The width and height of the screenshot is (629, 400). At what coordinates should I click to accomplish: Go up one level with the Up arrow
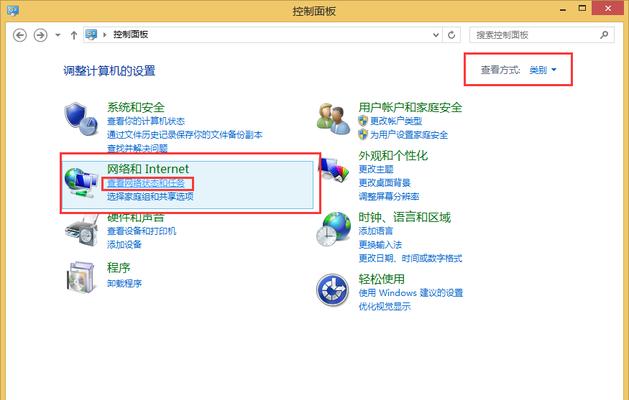74,35
